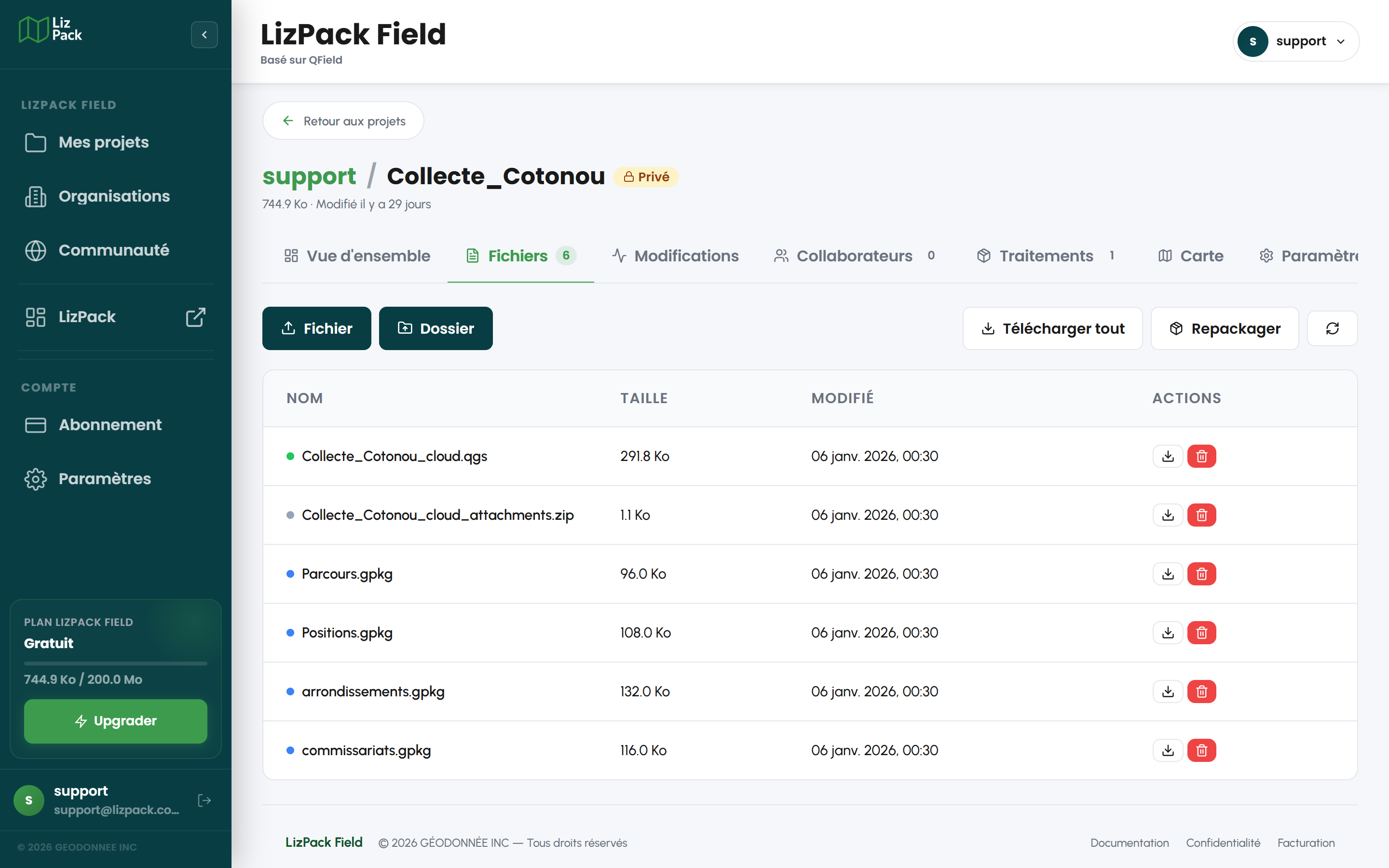Download Collecte_Cotonou_cloud.qgs file
The image size is (1389, 868).
[x=1168, y=456]
